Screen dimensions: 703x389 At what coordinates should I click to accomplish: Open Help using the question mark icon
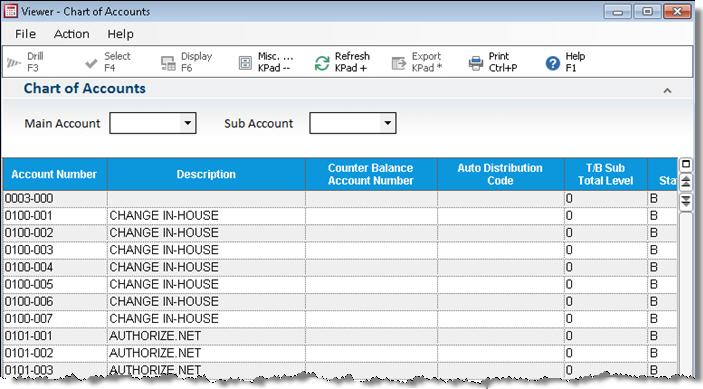click(x=553, y=63)
